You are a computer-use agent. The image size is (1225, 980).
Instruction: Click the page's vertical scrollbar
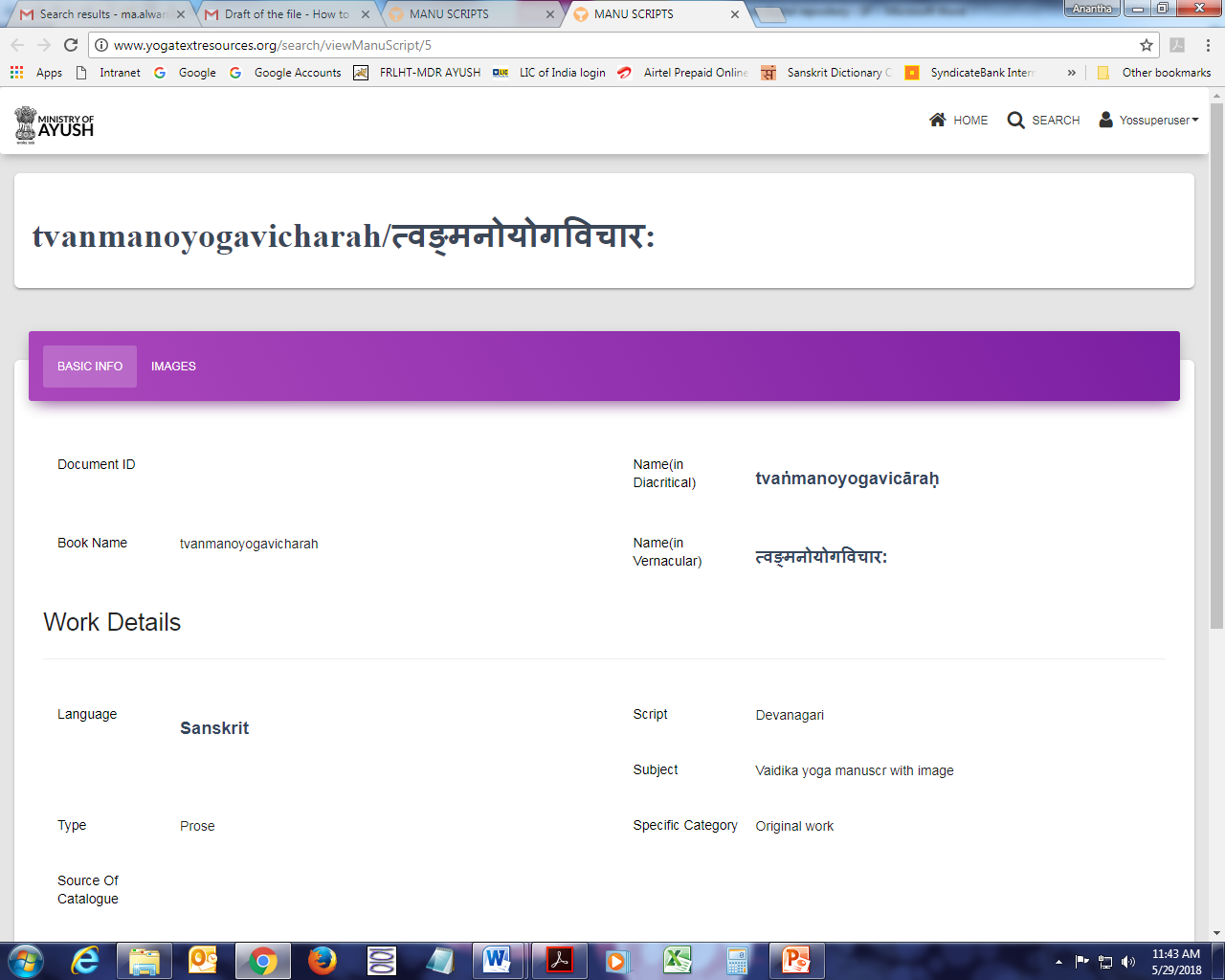tap(1216, 383)
